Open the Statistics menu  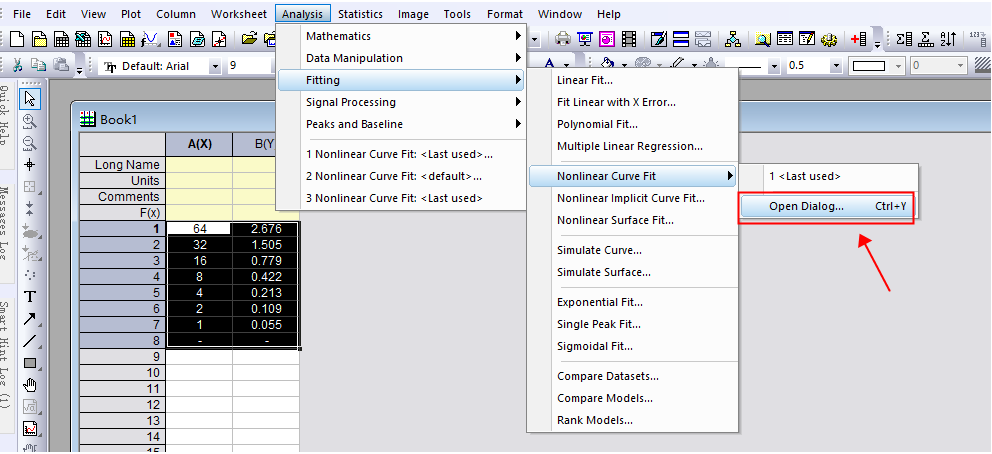360,14
